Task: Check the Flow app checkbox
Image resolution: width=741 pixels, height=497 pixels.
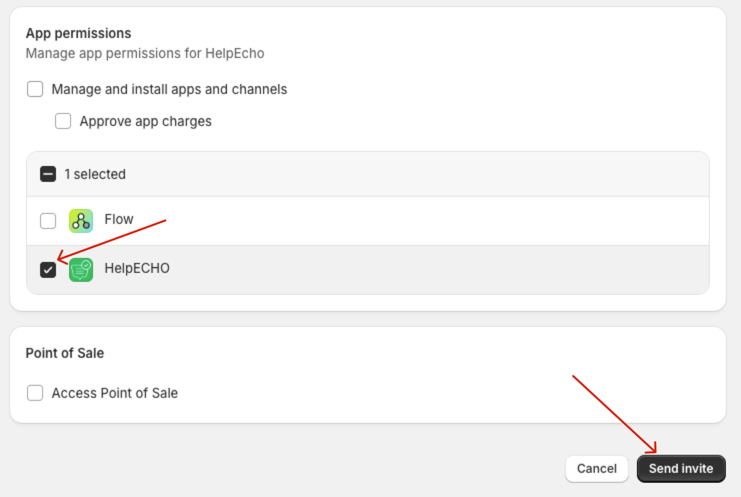Action: pyautogui.click(x=48, y=221)
